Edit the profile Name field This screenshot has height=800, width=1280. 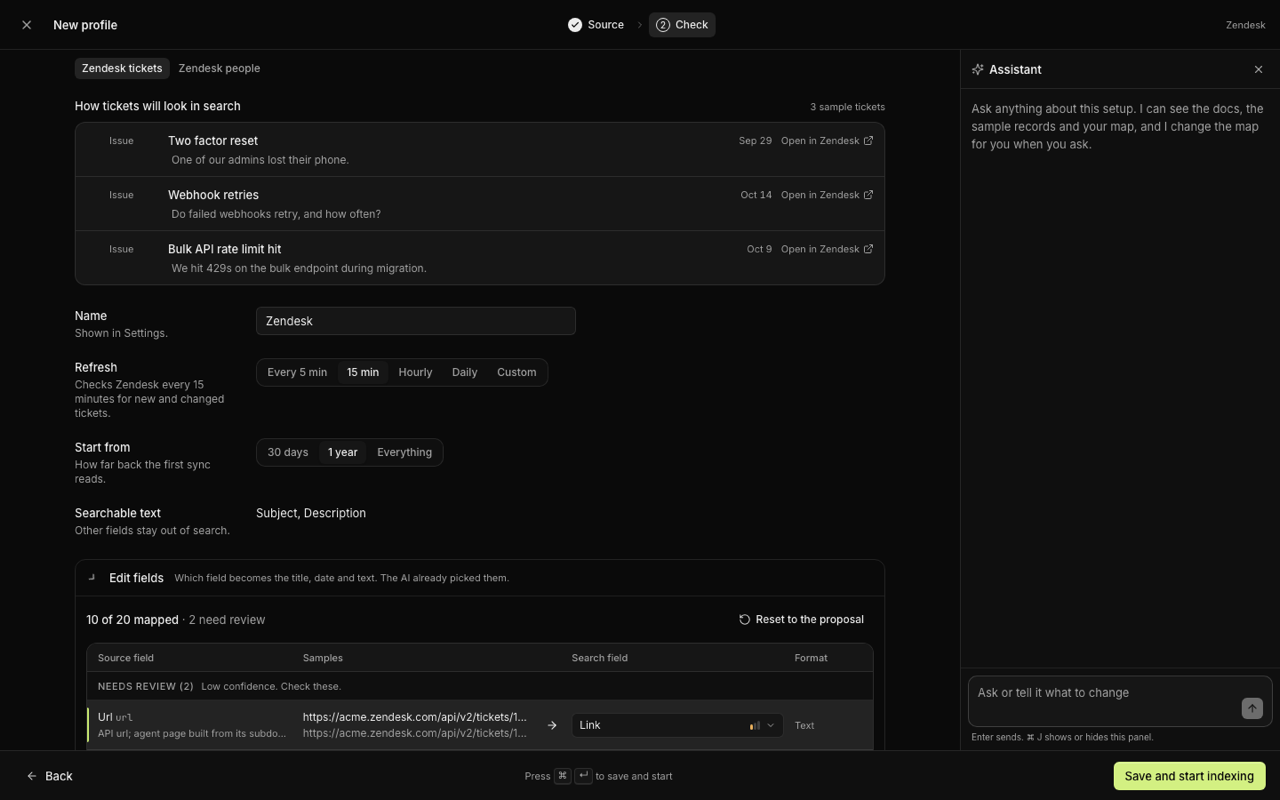click(x=416, y=321)
